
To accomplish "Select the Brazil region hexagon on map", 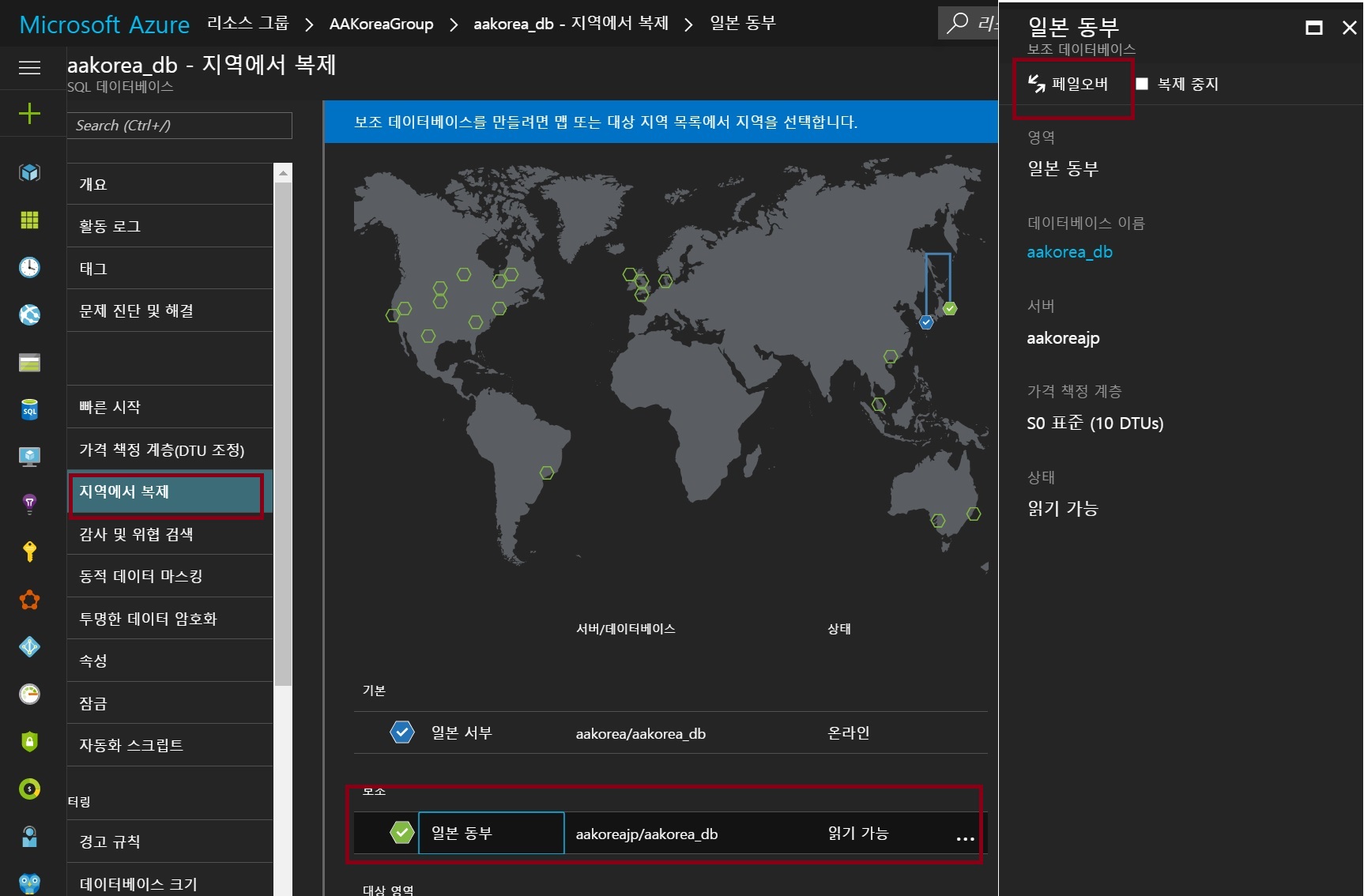I will (x=547, y=472).
